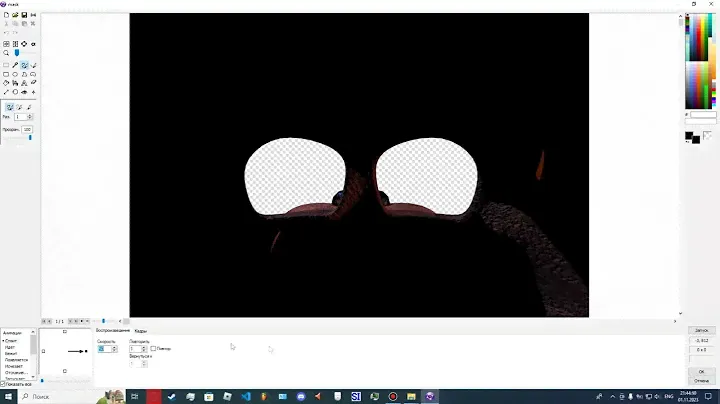
Task: Click the Скорость speed spinner arrows
Action: tap(115, 348)
